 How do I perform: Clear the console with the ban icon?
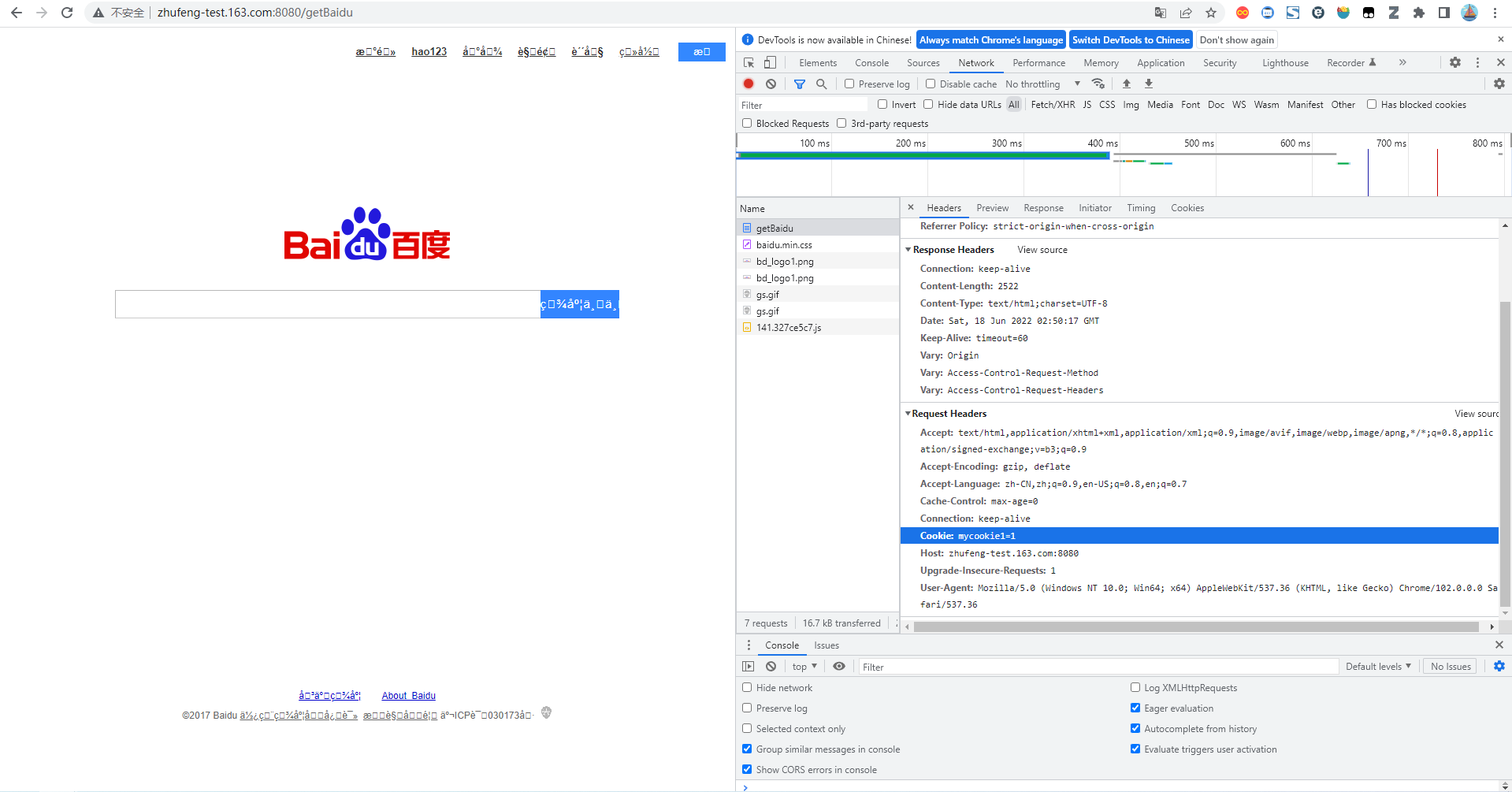(771, 666)
